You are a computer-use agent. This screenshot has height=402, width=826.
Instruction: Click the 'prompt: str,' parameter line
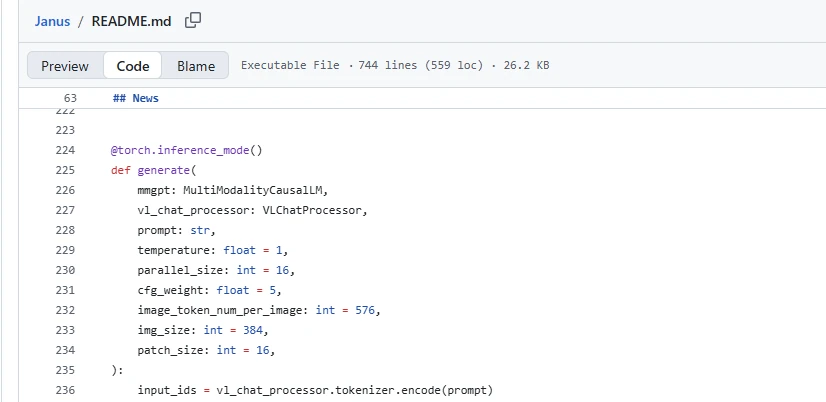click(x=177, y=231)
